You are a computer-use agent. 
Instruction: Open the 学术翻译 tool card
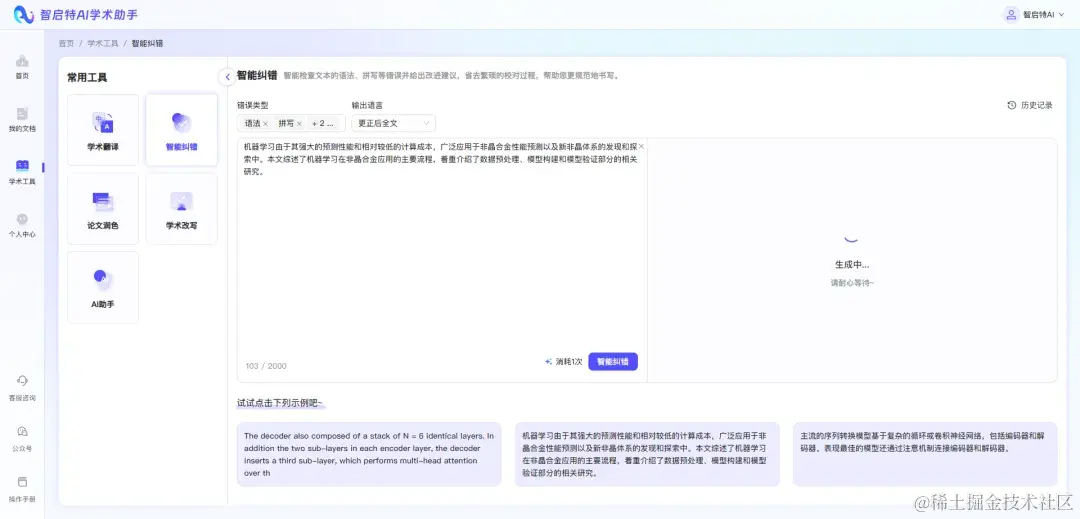[x=103, y=130]
